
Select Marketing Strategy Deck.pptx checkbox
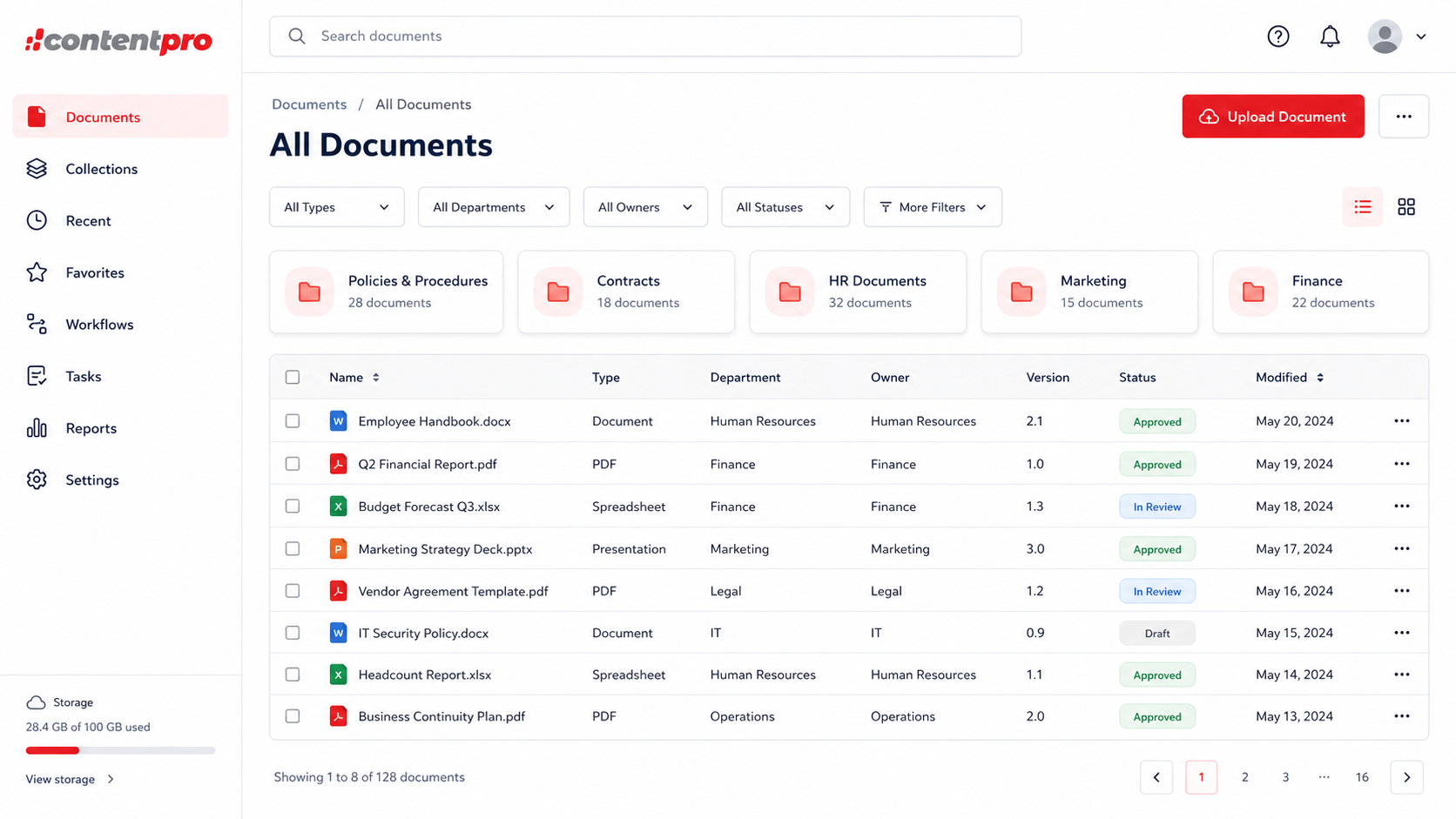[x=293, y=549]
